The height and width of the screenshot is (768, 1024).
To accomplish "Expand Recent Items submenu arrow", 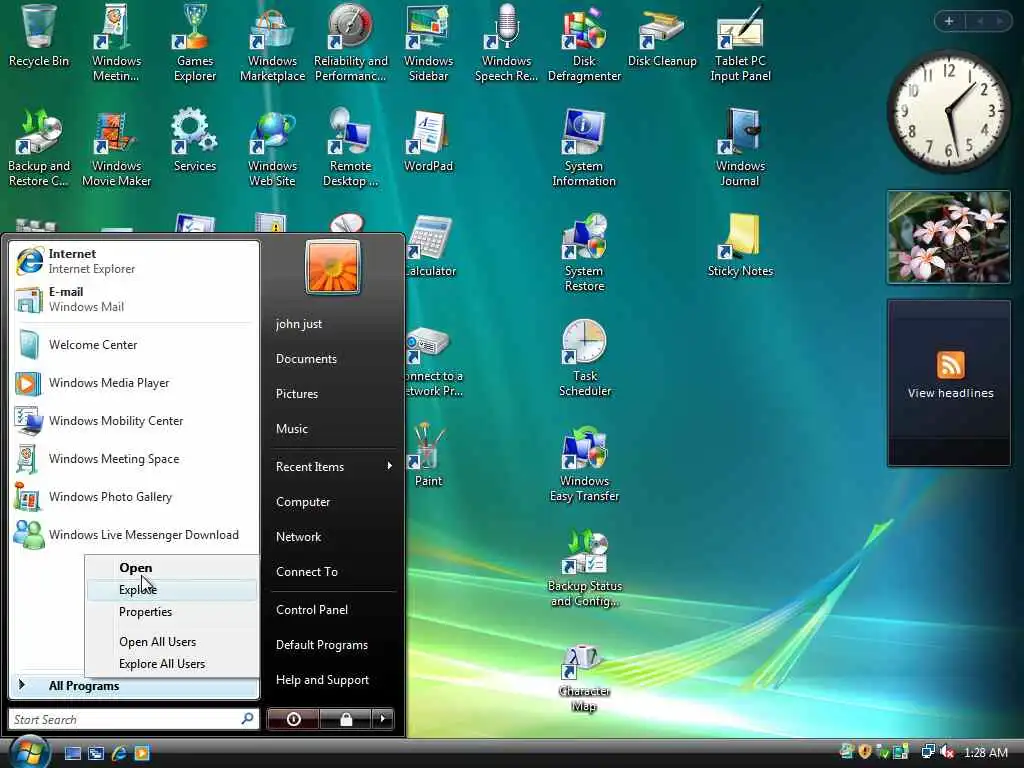I will pyautogui.click(x=389, y=466).
